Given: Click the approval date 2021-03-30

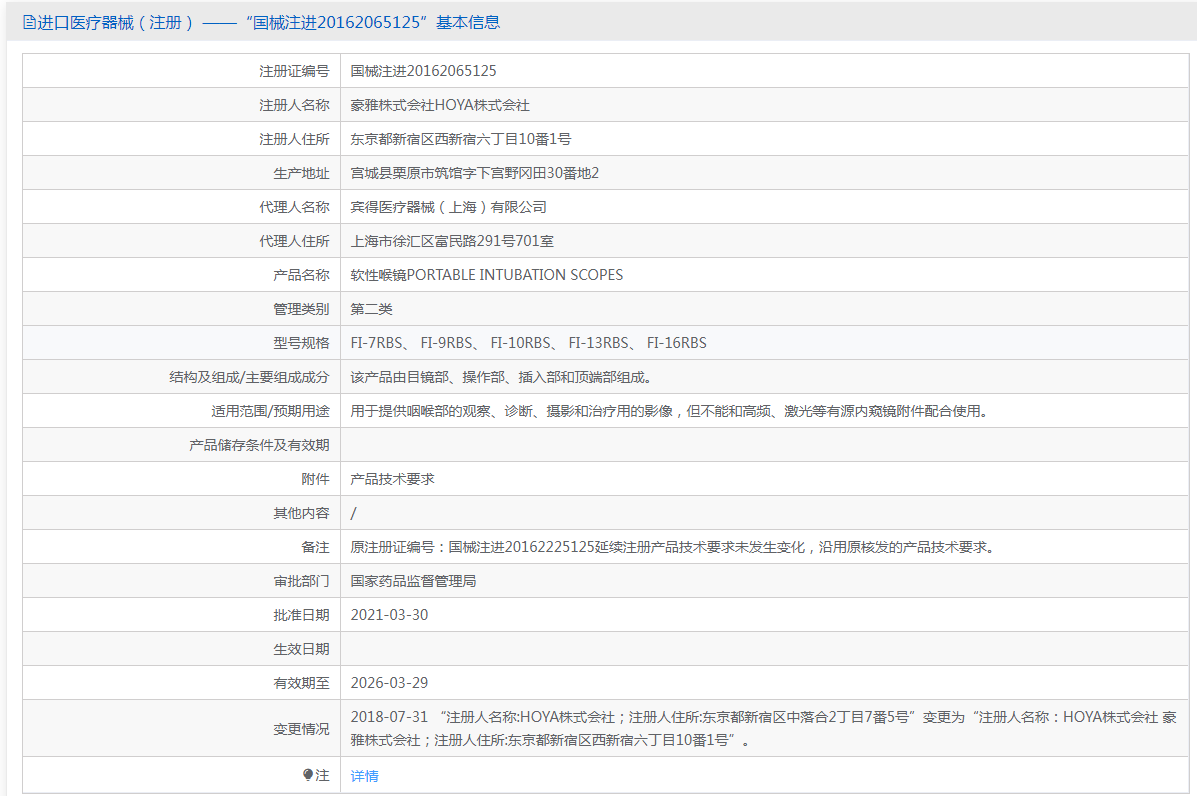Looking at the screenshot, I should click(389, 615).
